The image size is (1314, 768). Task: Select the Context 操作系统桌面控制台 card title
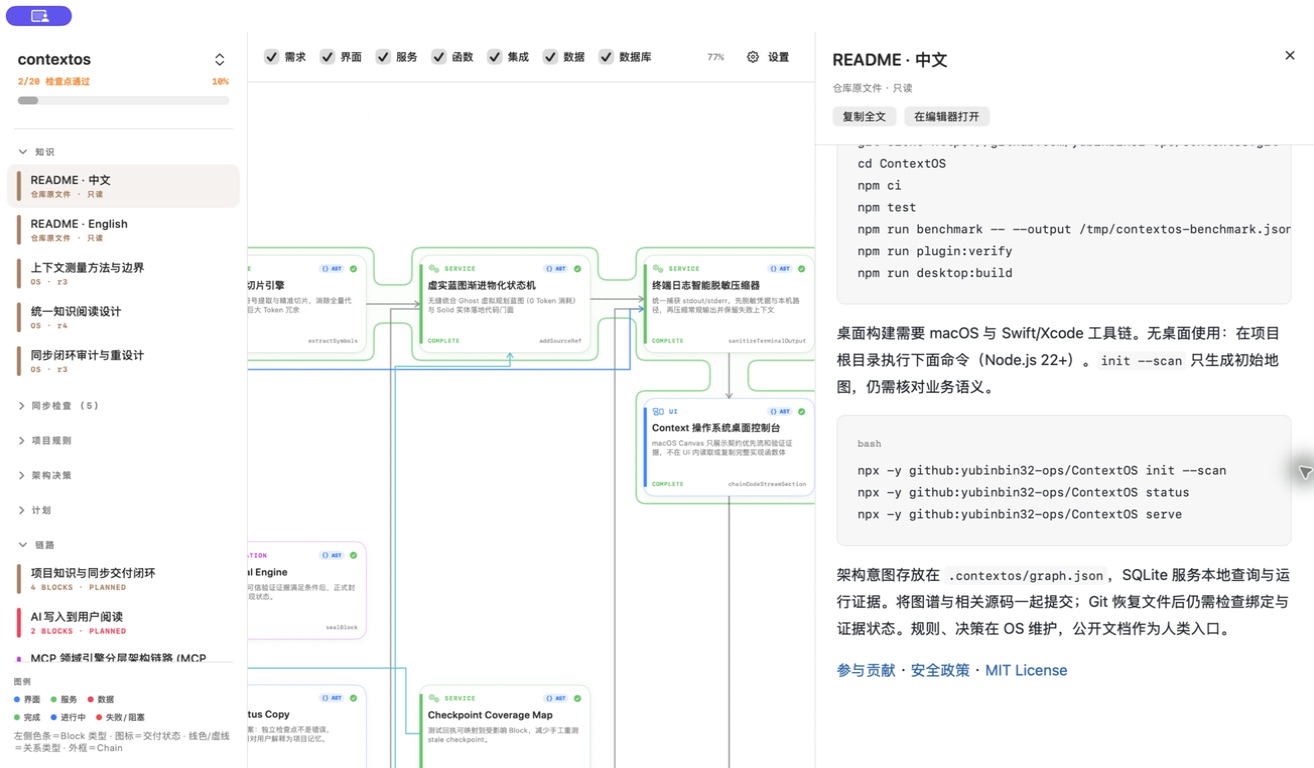pyautogui.click(x=716, y=428)
